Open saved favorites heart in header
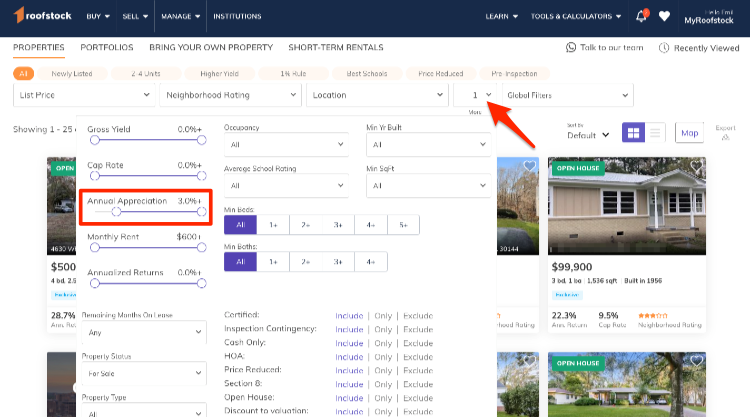 click(x=664, y=16)
